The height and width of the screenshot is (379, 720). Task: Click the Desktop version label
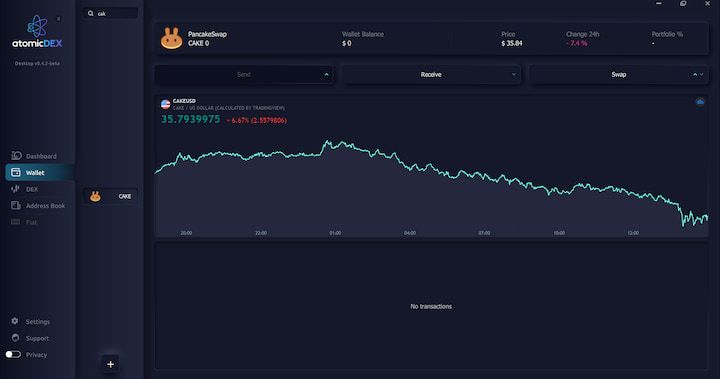pos(37,63)
